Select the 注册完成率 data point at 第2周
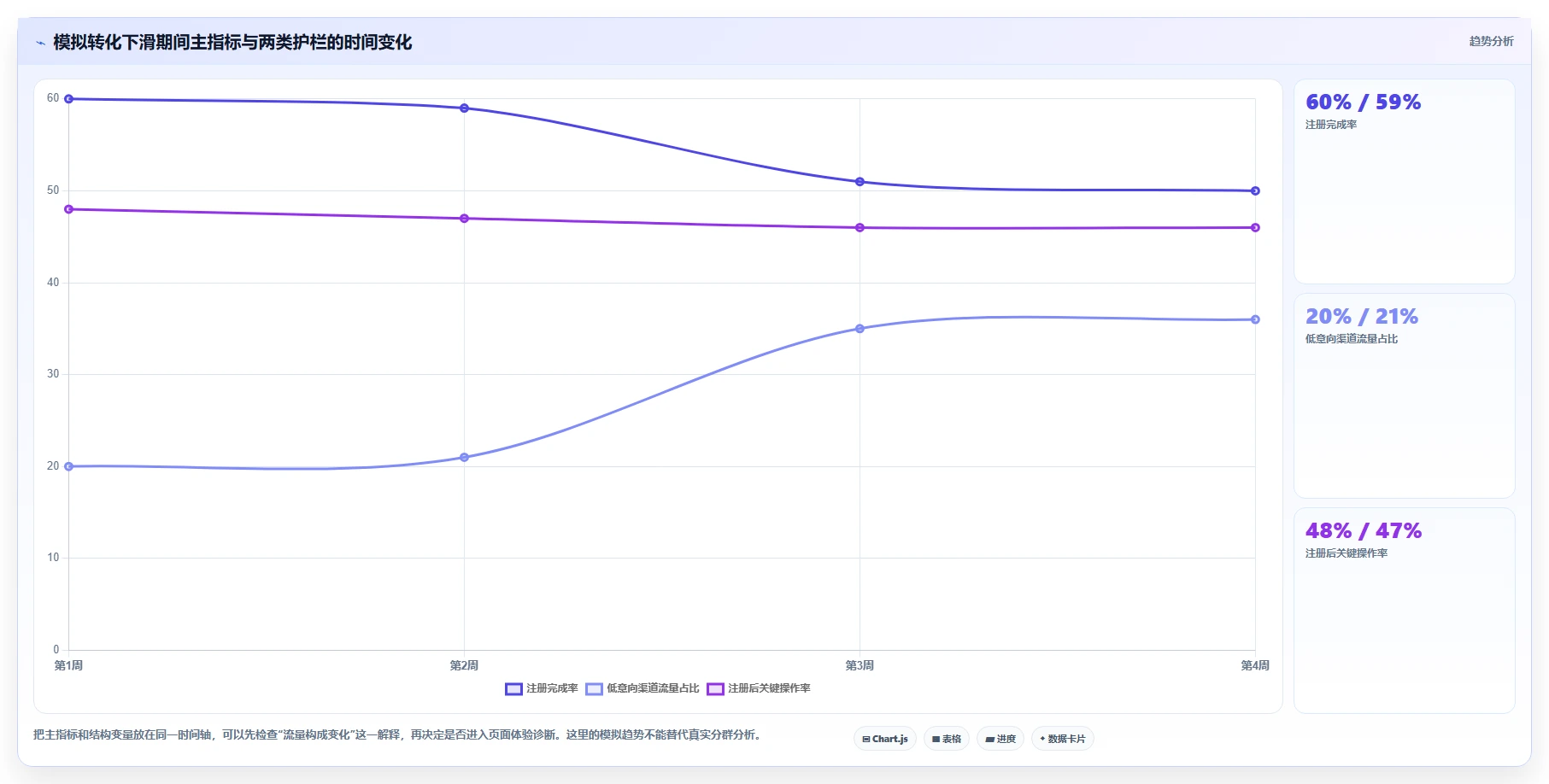The height and width of the screenshot is (784, 1549). tap(464, 108)
